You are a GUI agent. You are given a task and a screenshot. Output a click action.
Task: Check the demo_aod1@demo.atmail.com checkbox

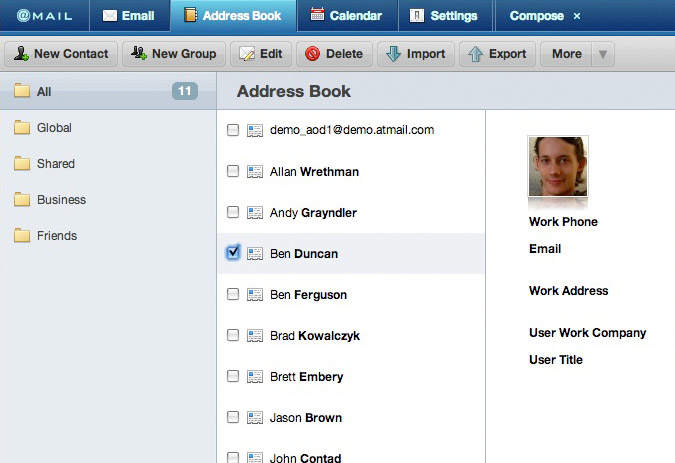[x=233, y=130]
